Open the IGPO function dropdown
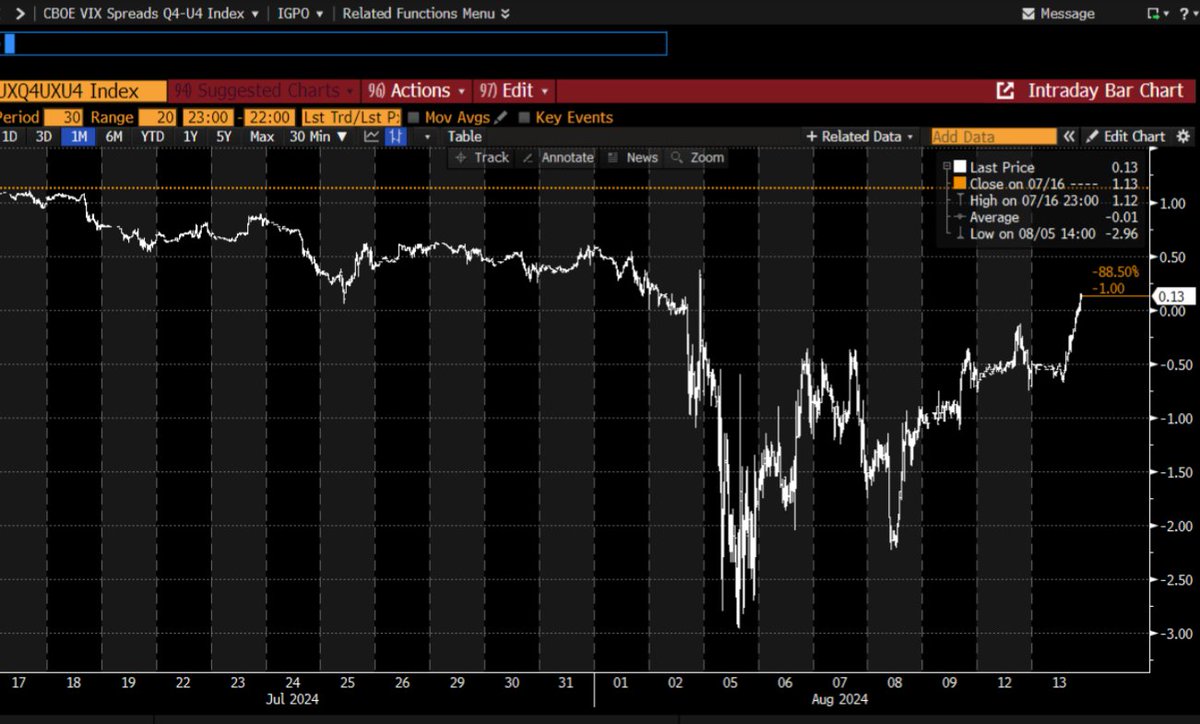 (x=300, y=14)
